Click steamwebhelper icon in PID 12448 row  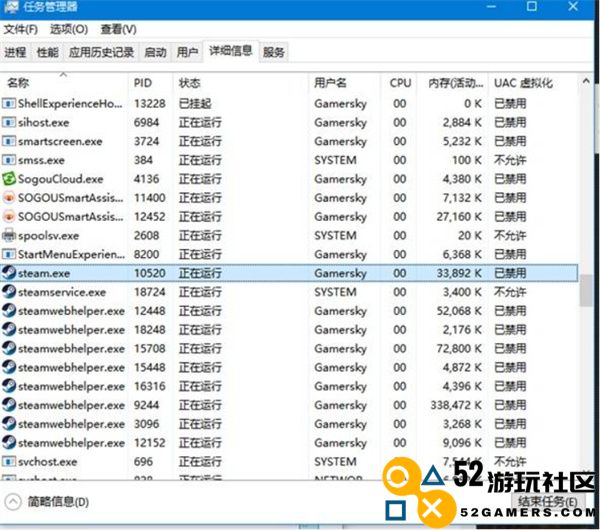pyautogui.click(x=9, y=311)
